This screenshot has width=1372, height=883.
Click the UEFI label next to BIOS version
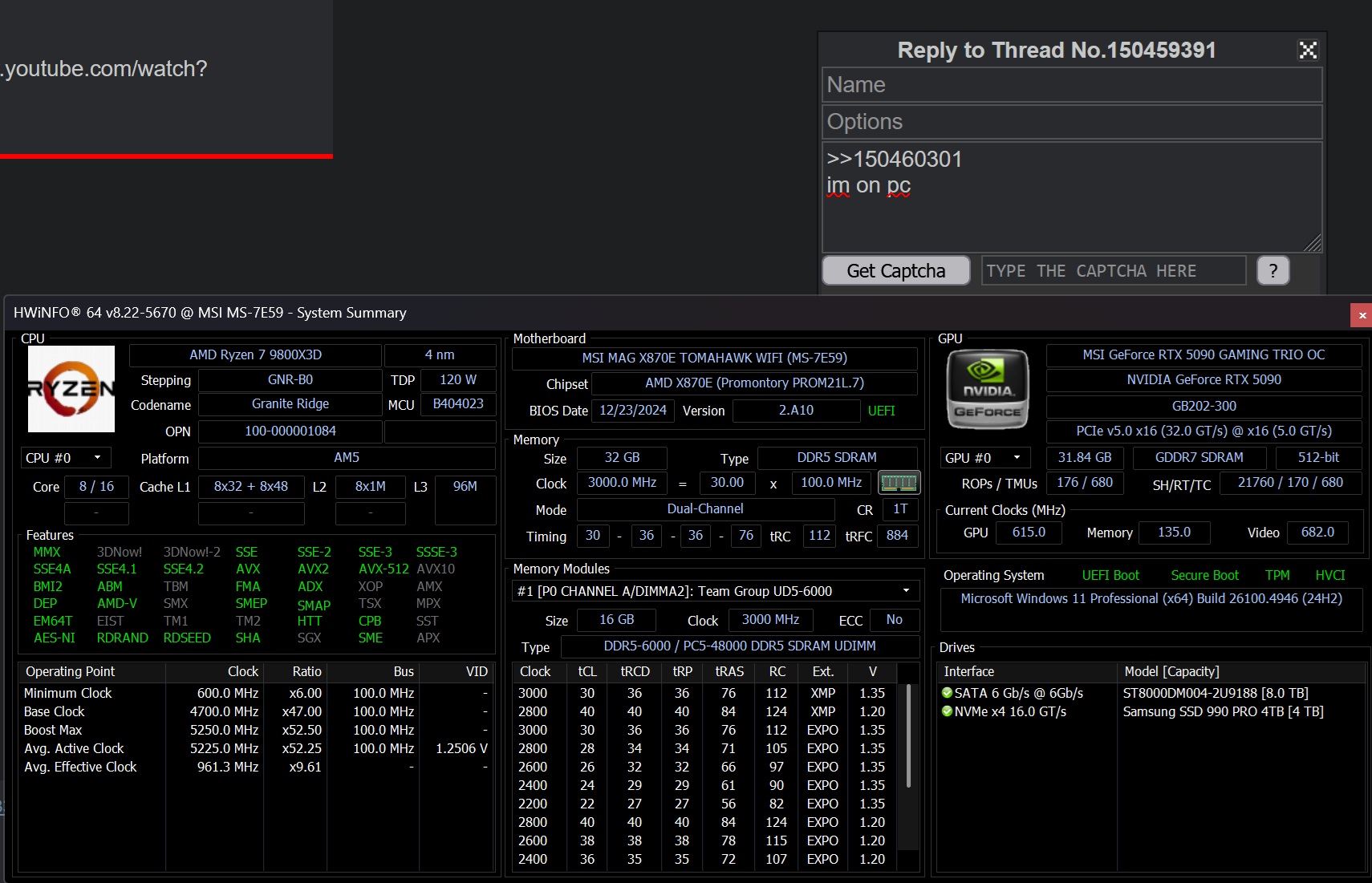(881, 411)
